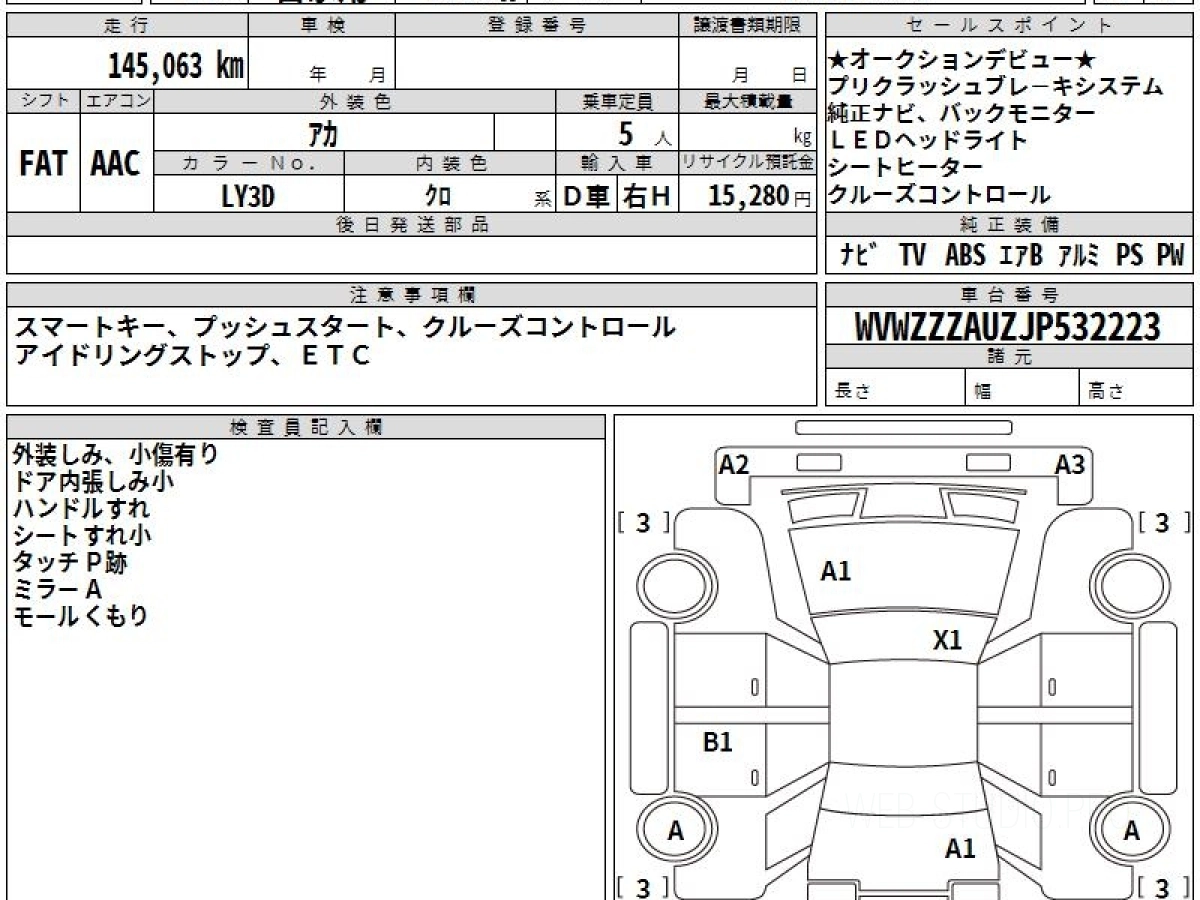Select the 走行 header cell

coord(127,26)
